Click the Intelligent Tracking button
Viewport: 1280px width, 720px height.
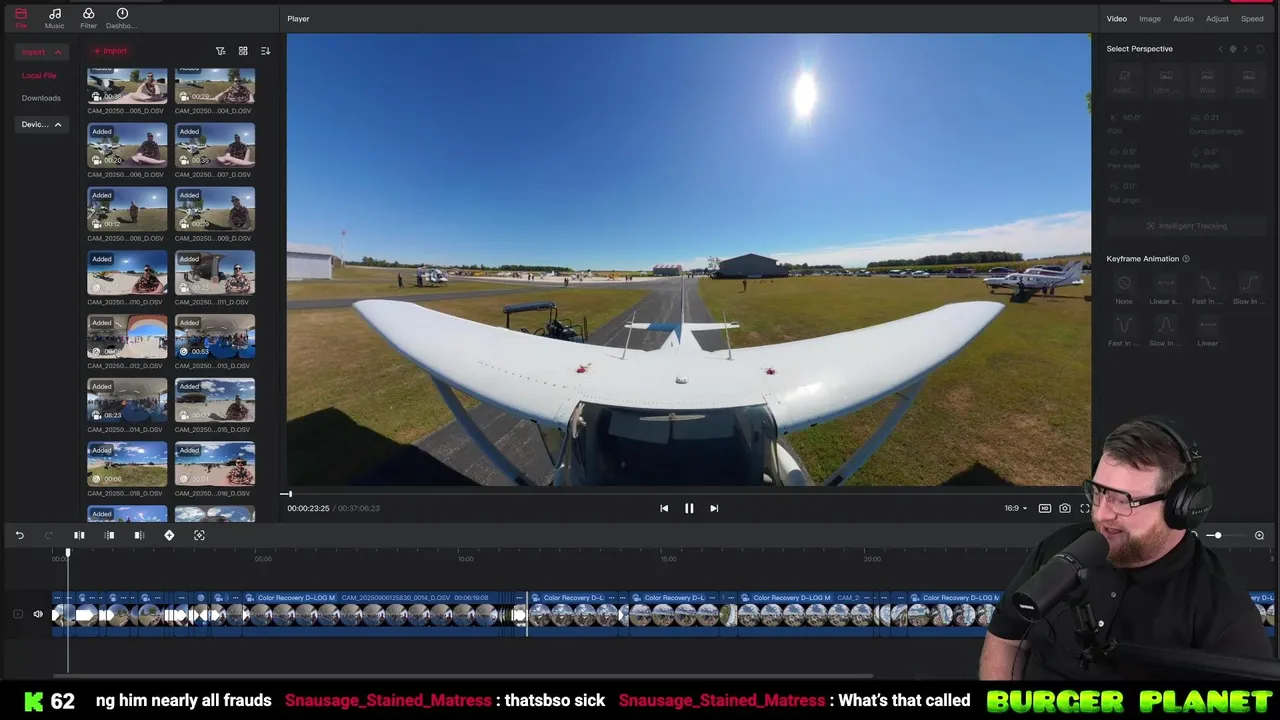1186,226
